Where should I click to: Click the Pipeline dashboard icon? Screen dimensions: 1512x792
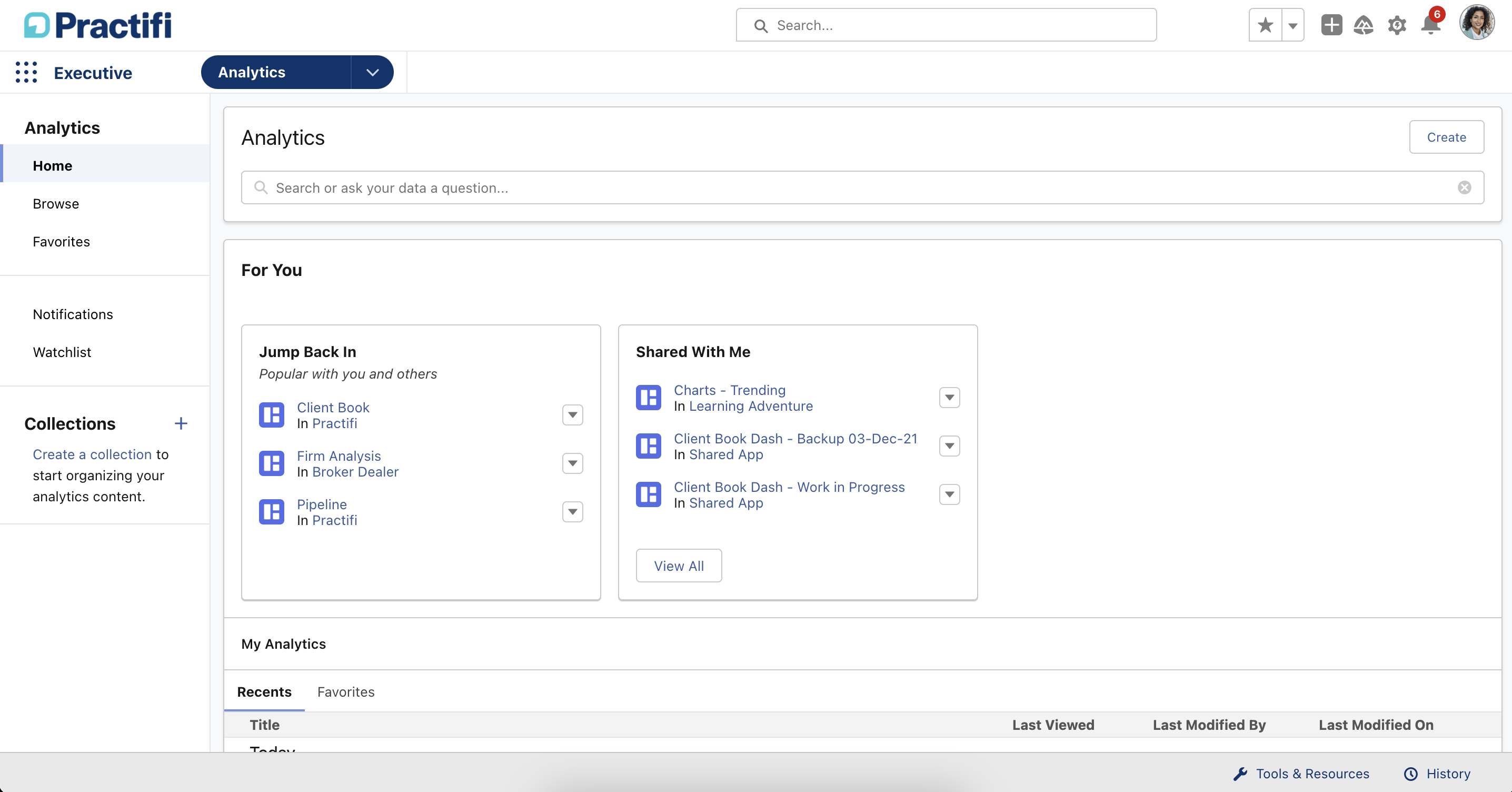click(x=272, y=512)
